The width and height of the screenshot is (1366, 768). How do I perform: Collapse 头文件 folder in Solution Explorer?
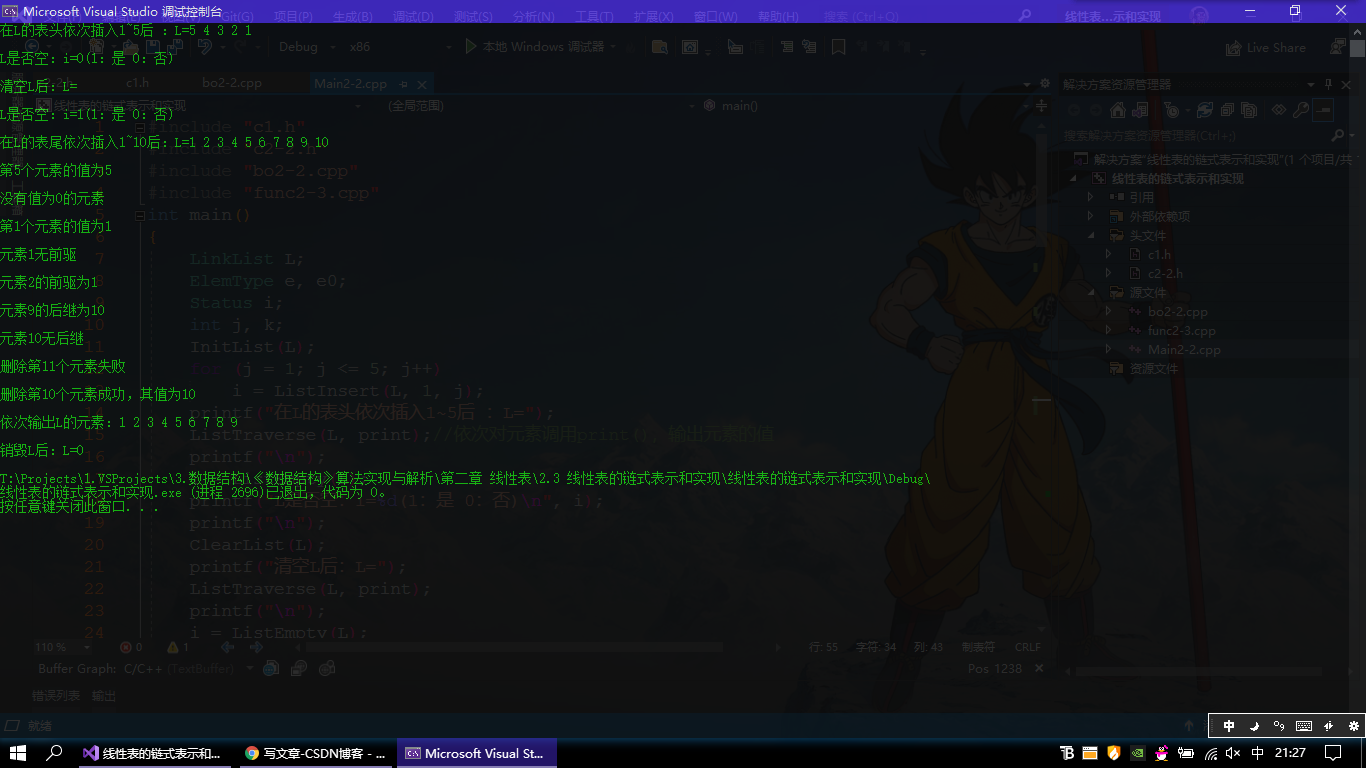[x=1091, y=236]
